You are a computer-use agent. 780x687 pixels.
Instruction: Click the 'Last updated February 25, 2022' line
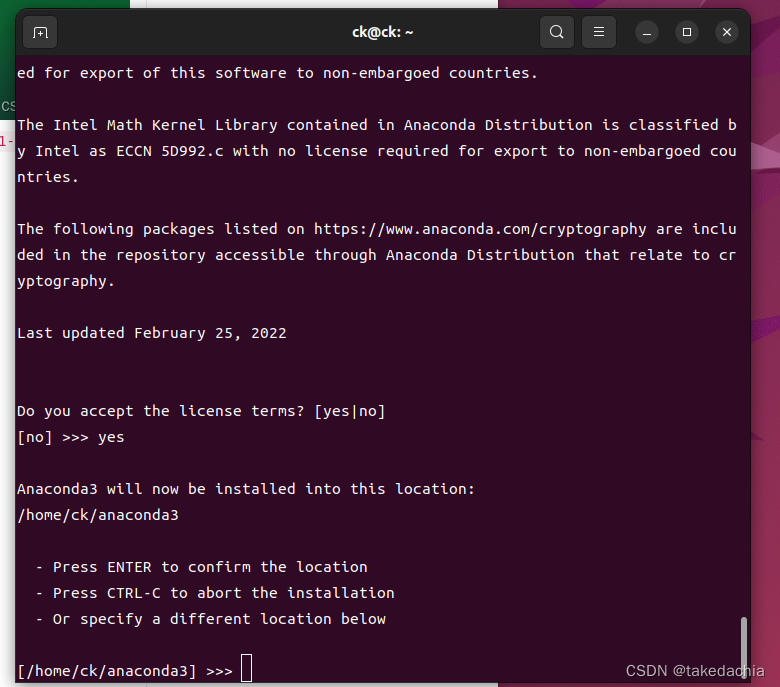pyautogui.click(x=152, y=333)
